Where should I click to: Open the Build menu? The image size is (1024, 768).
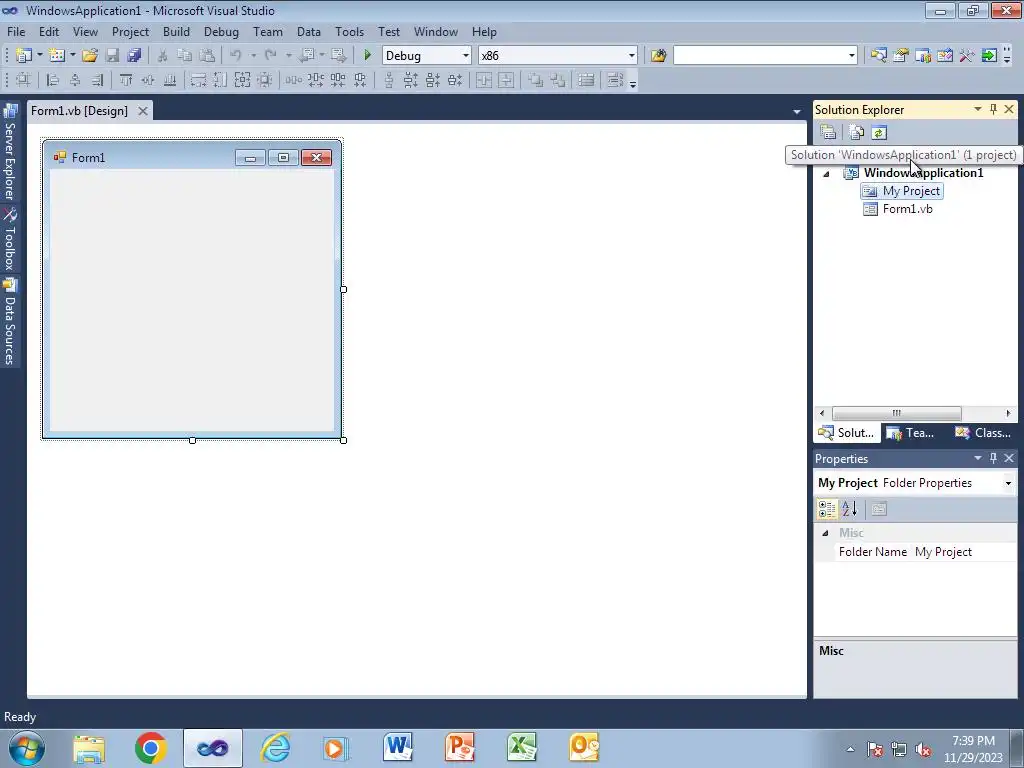click(x=176, y=31)
